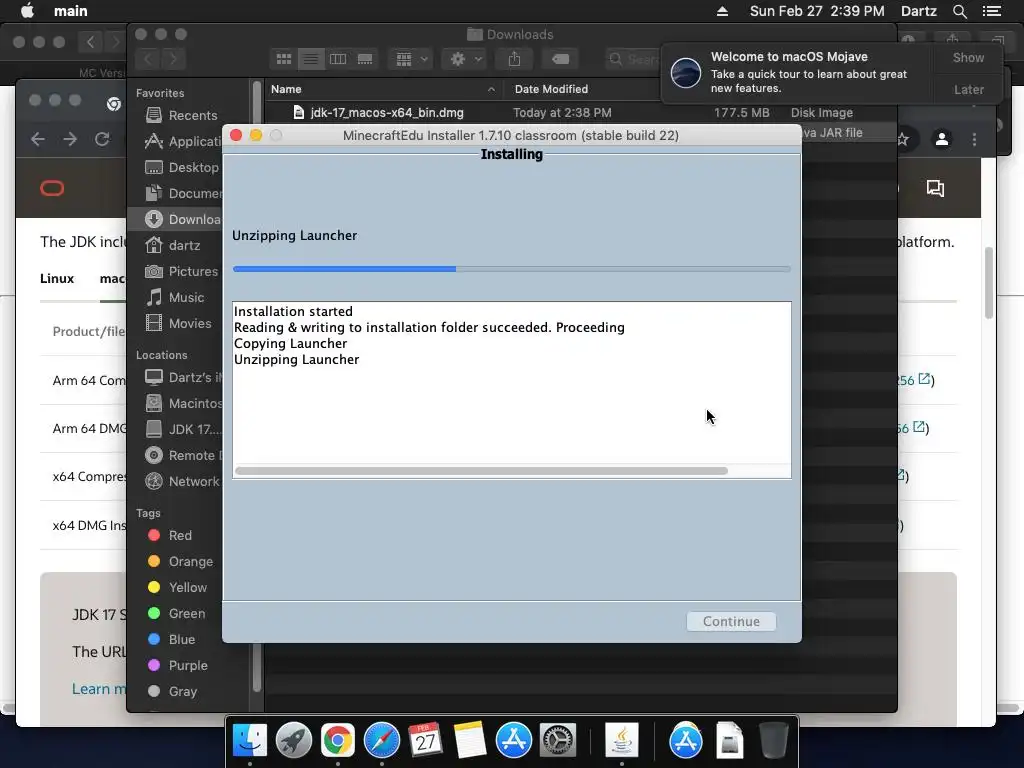Click the installation progress bar
Screen dimensions: 1024x768
[x=511, y=268]
